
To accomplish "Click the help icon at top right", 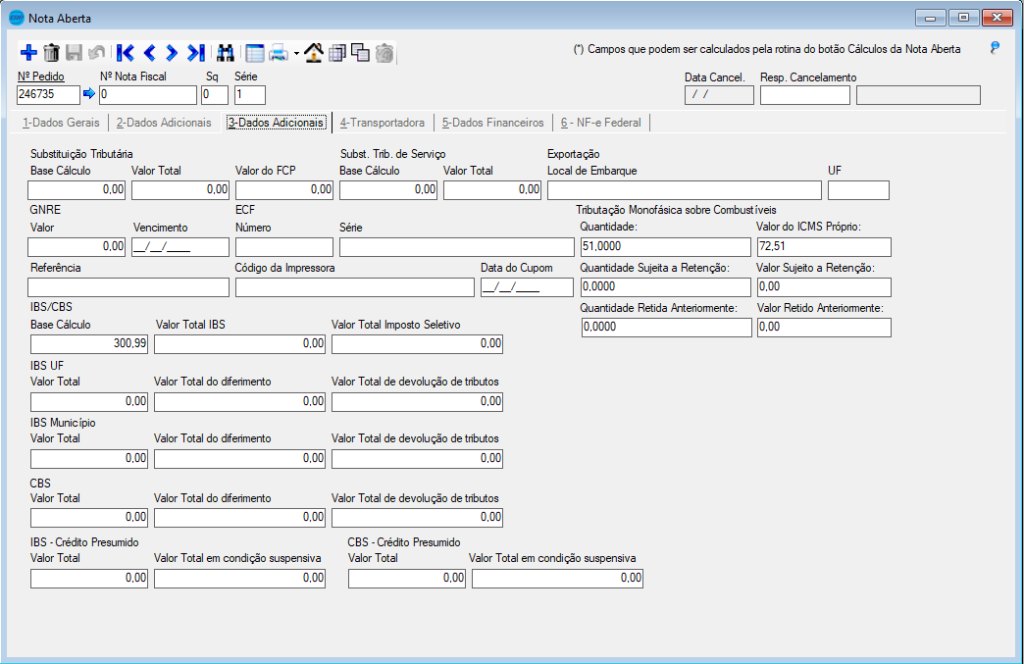I will 994,48.
